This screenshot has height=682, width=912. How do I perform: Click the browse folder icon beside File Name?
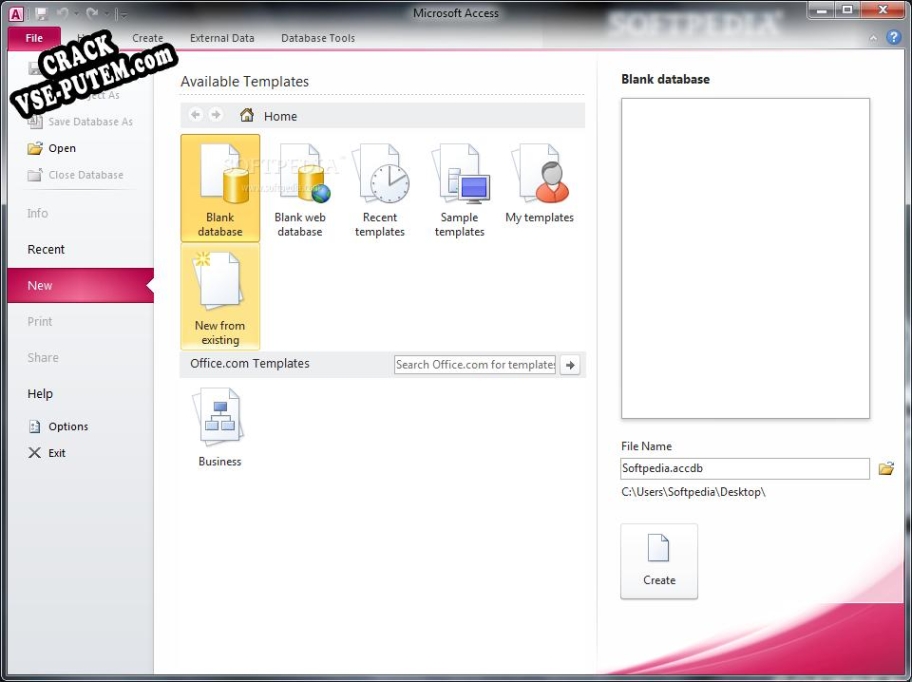886,468
